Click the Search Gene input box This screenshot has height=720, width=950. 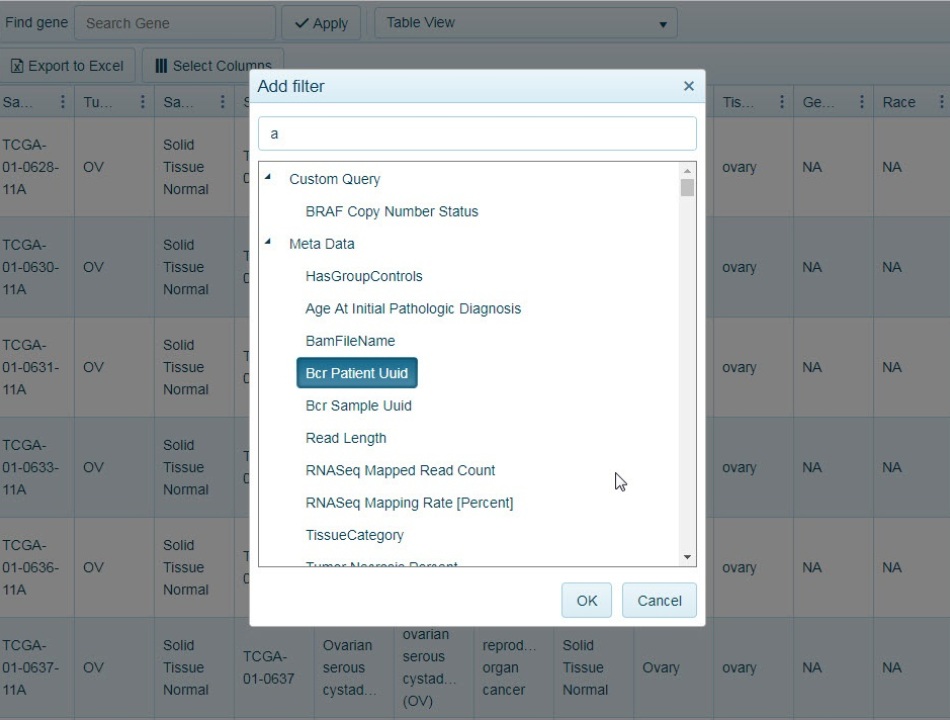click(x=175, y=23)
